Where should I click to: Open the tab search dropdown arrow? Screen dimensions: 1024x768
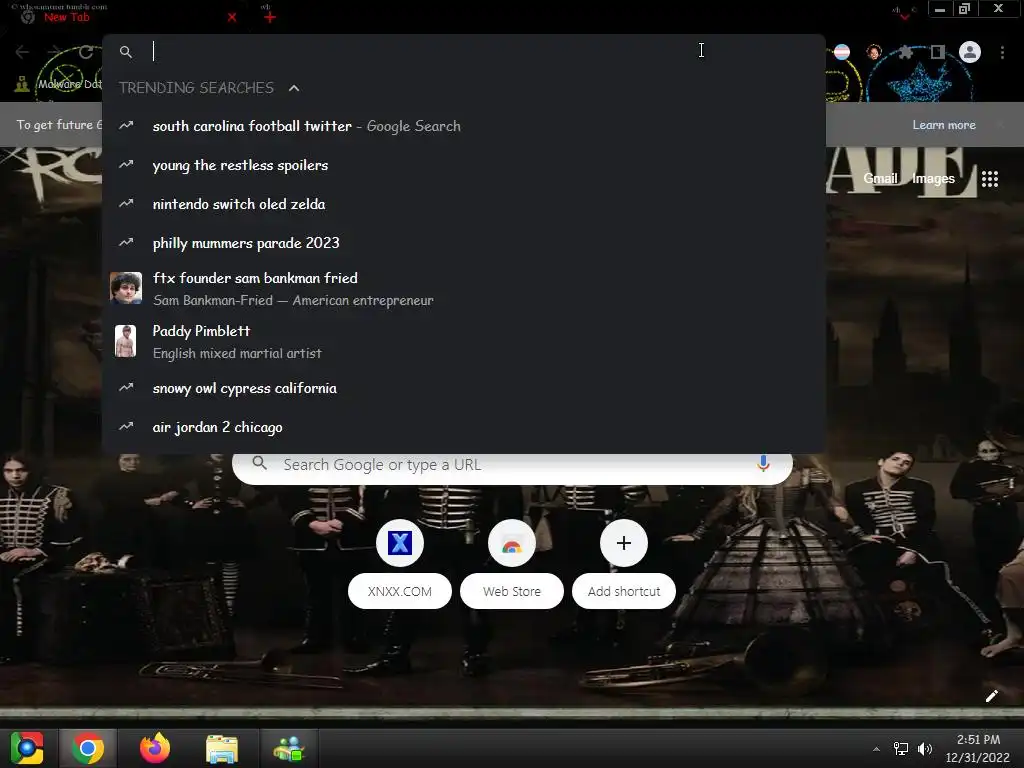[x=904, y=16]
